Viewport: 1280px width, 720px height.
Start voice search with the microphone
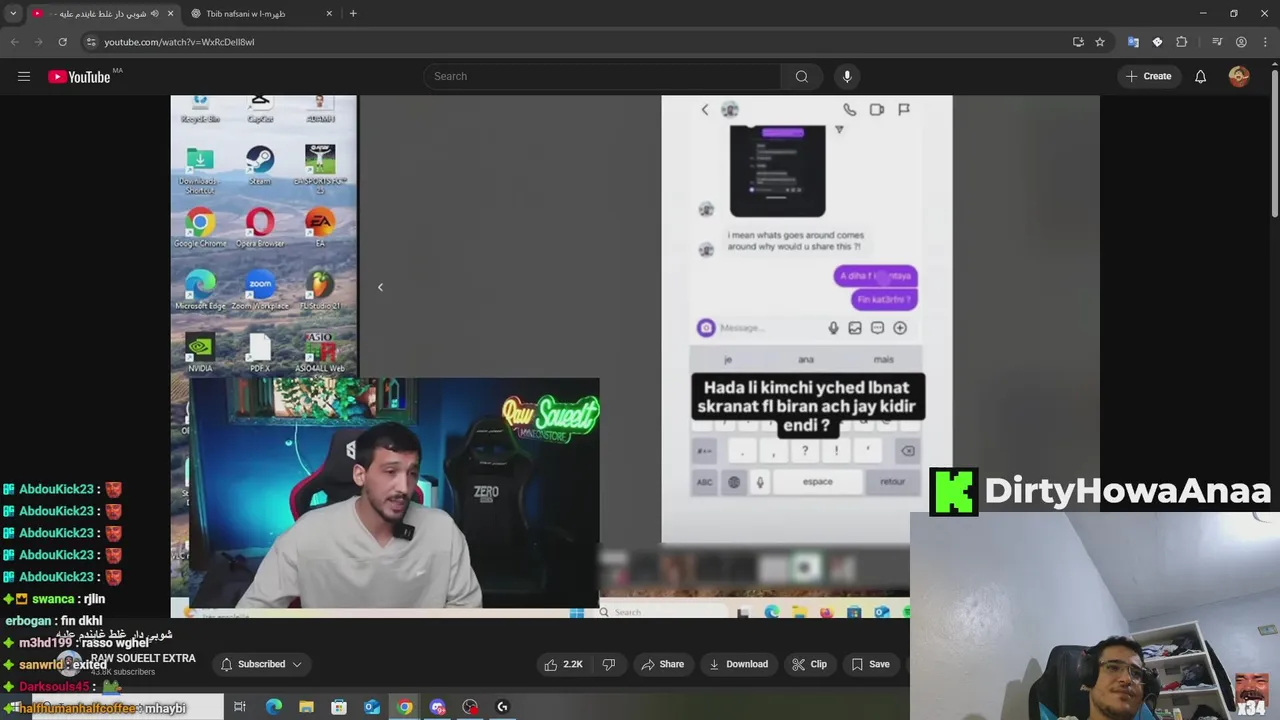847,76
